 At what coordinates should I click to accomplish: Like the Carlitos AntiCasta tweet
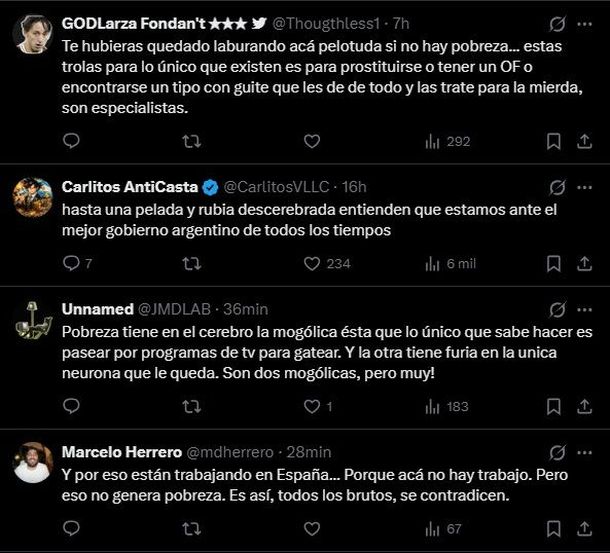click(312, 263)
